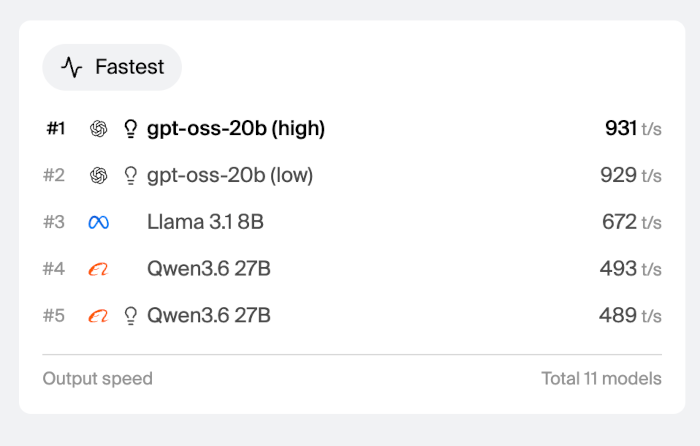This screenshot has width=700, height=446.
Task: Click the Fastest pill badge
Action: tap(112, 67)
